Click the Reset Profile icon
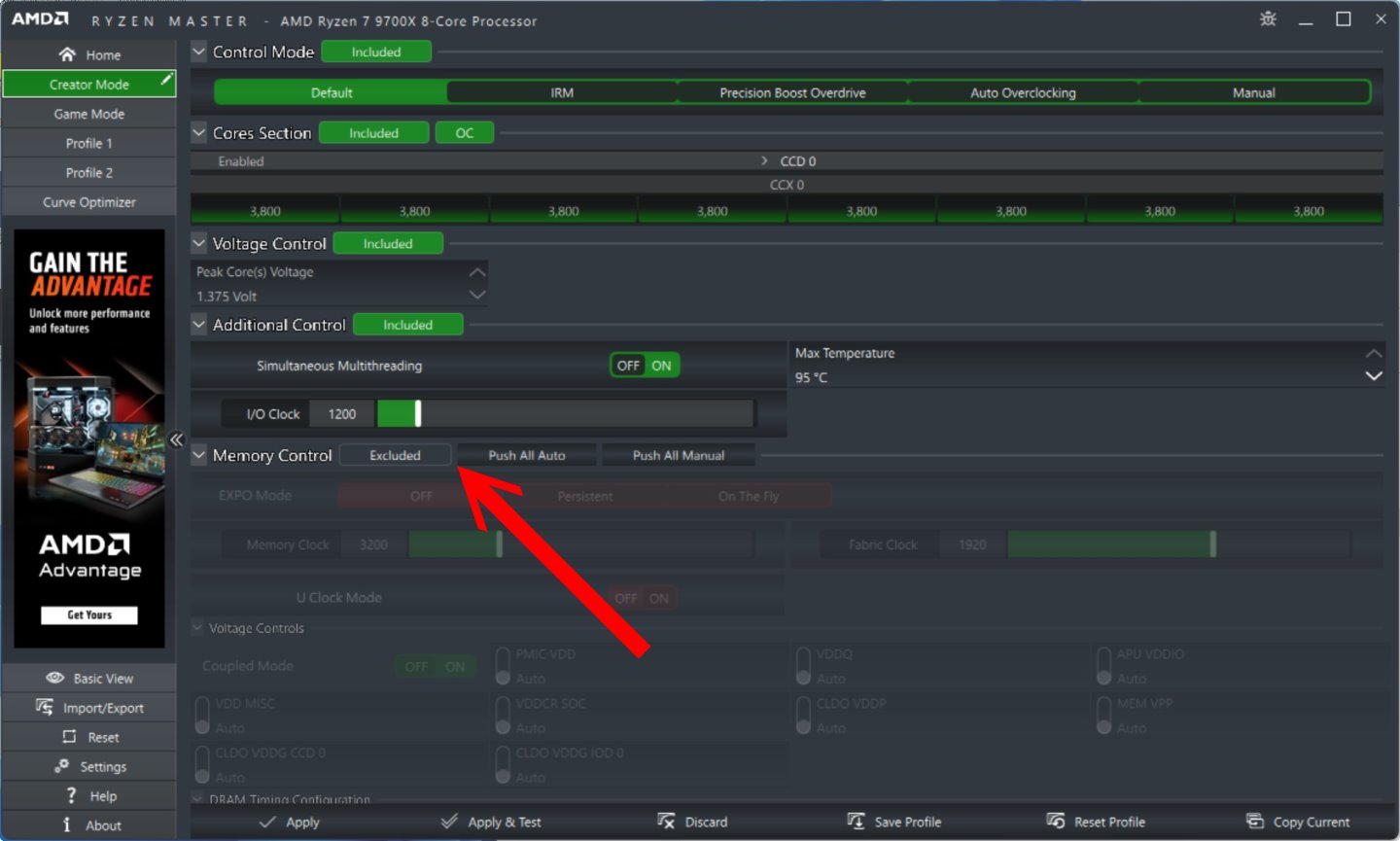The image size is (1400, 841). coord(1055,822)
